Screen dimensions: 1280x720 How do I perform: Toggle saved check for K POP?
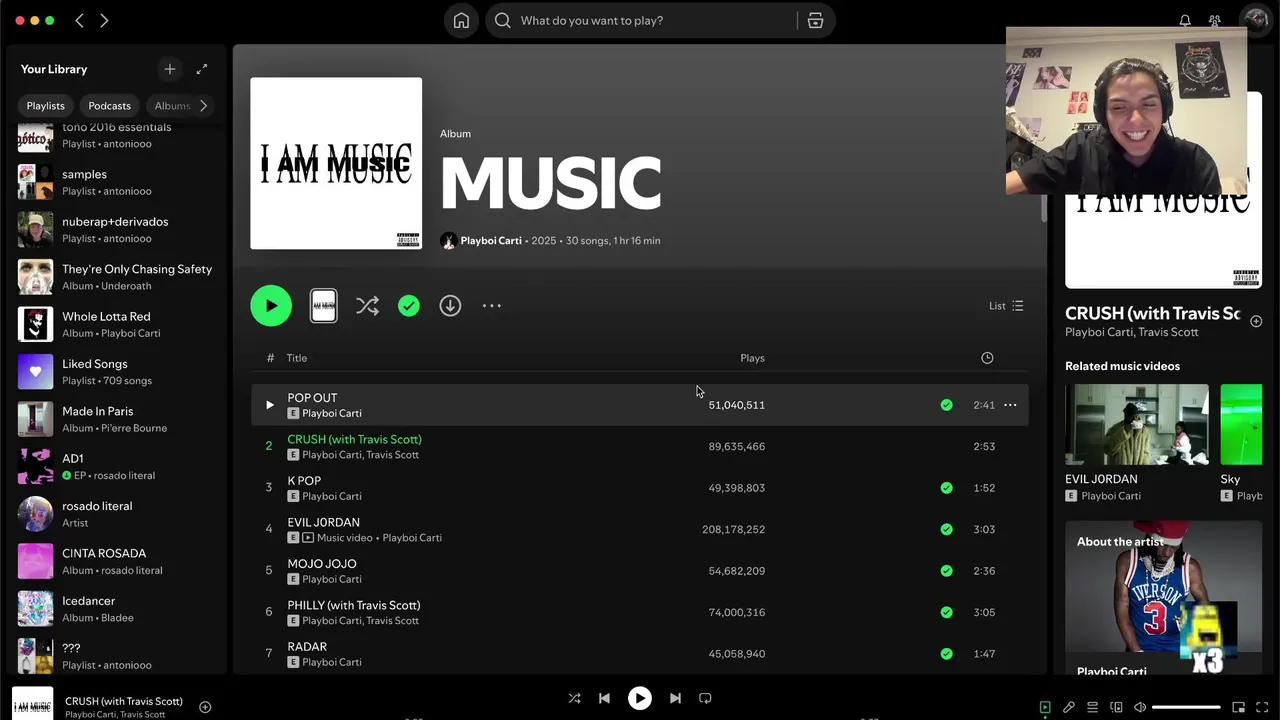point(946,488)
